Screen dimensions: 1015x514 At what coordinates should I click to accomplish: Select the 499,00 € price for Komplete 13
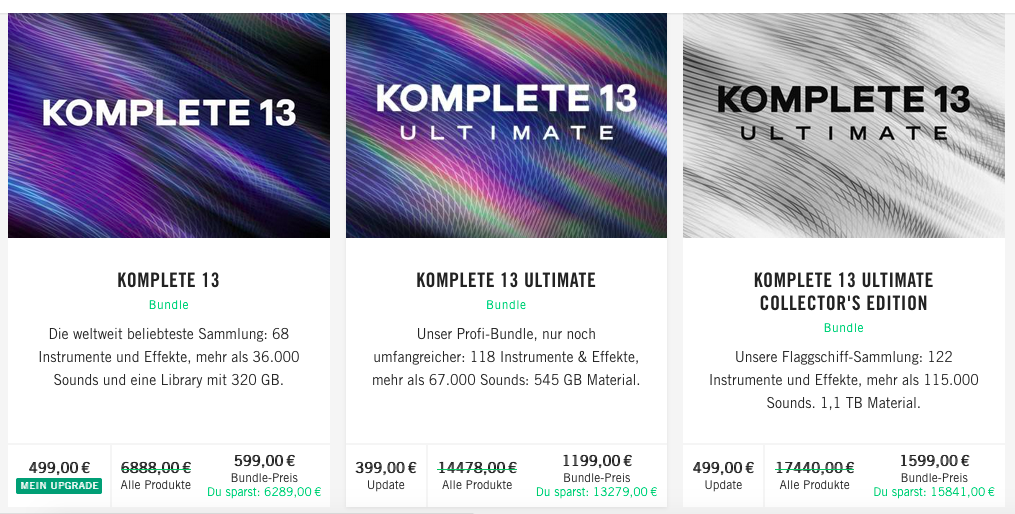pos(59,467)
